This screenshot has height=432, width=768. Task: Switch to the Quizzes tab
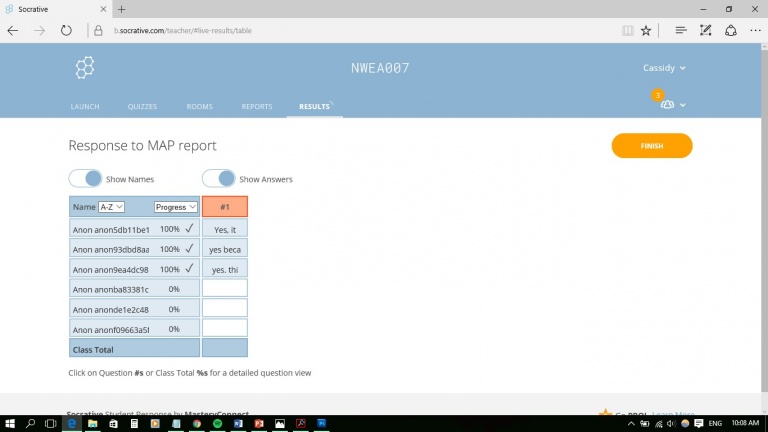pos(142,106)
